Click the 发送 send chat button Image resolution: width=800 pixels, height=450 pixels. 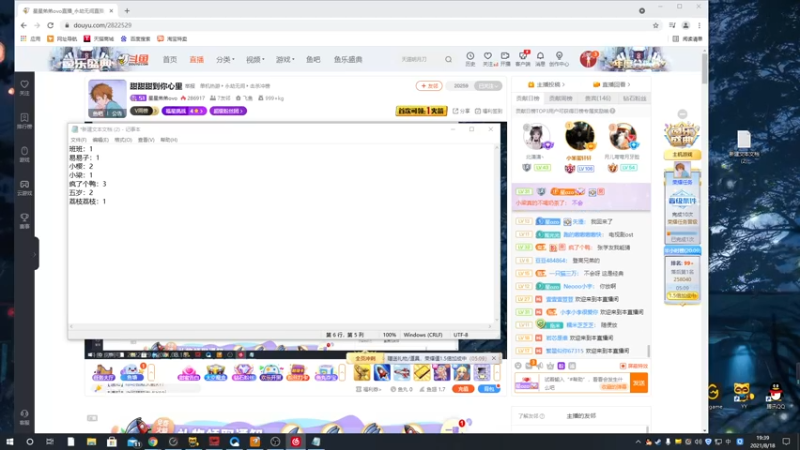639,383
